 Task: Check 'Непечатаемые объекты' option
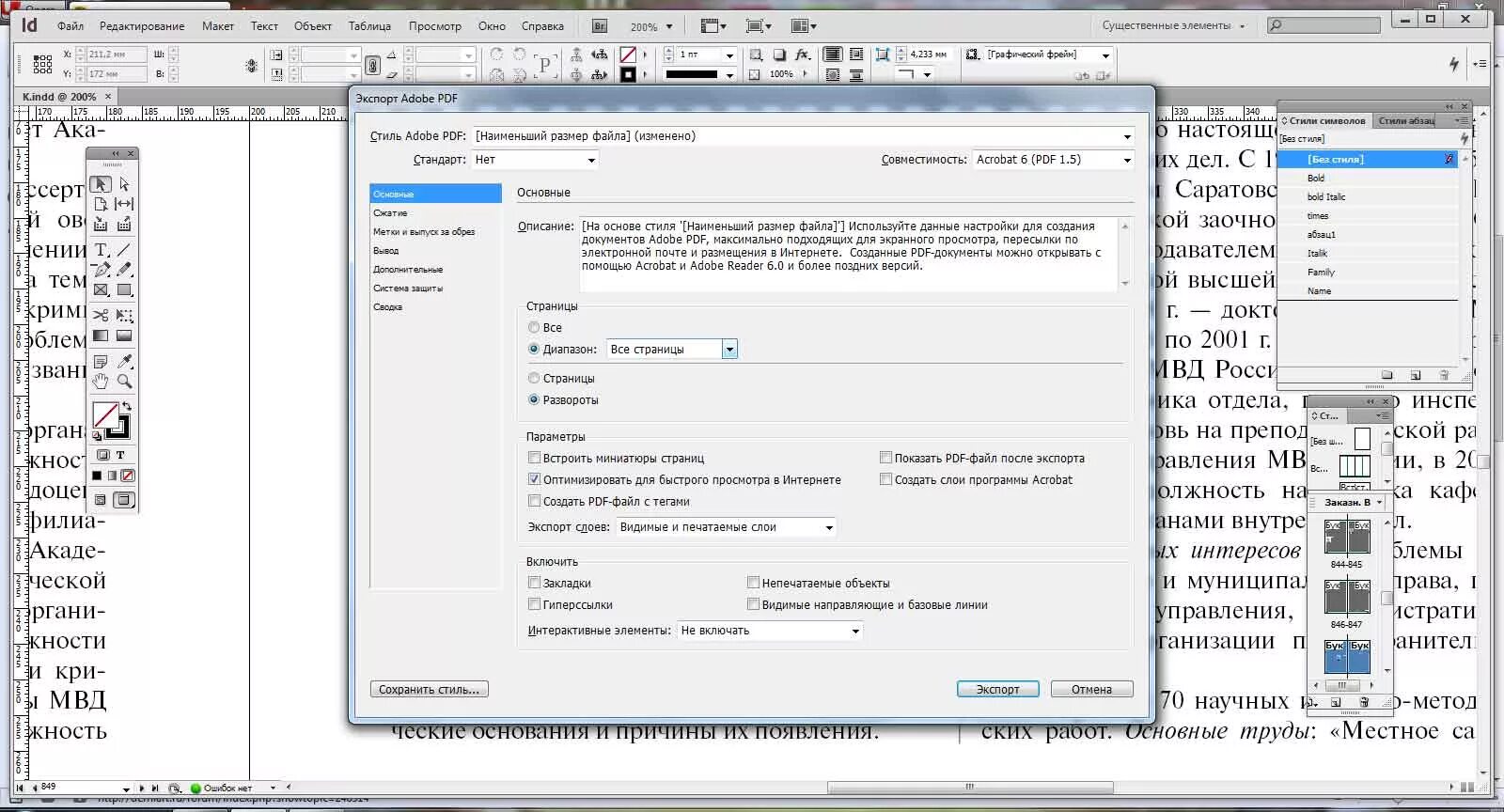pos(753,583)
